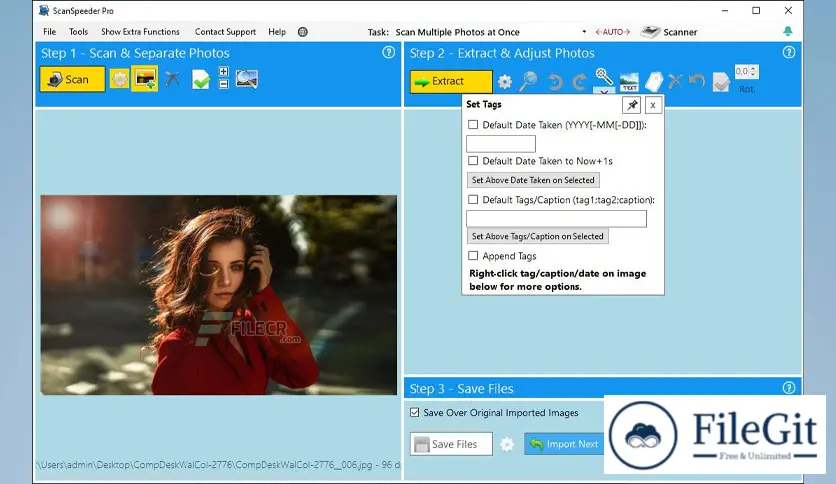Viewport: 836px width, 484px height.
Task: Click the Scanner selector button
Action: (669, 32)
